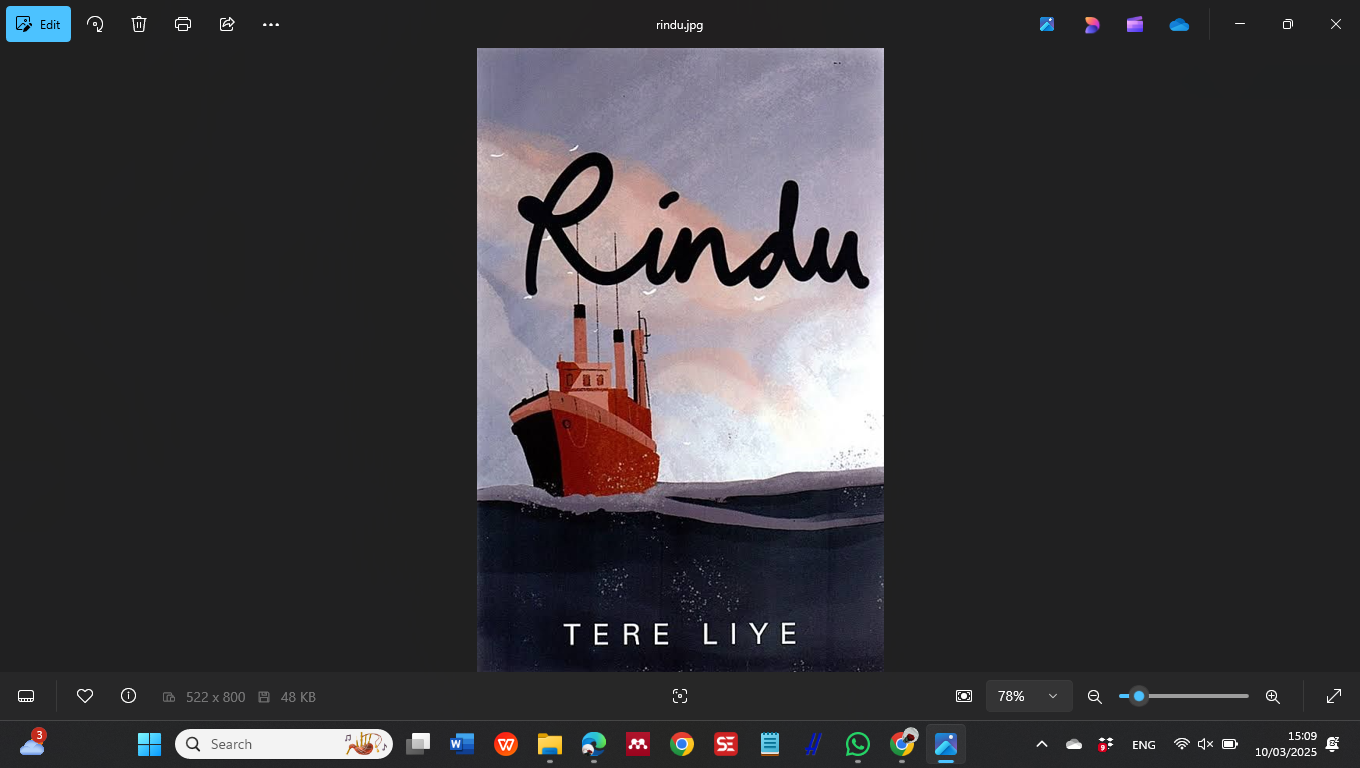Click the 48 KB file size text
Image resolution: width=1360 pixels, height=768 pixels.
[298, 697]
